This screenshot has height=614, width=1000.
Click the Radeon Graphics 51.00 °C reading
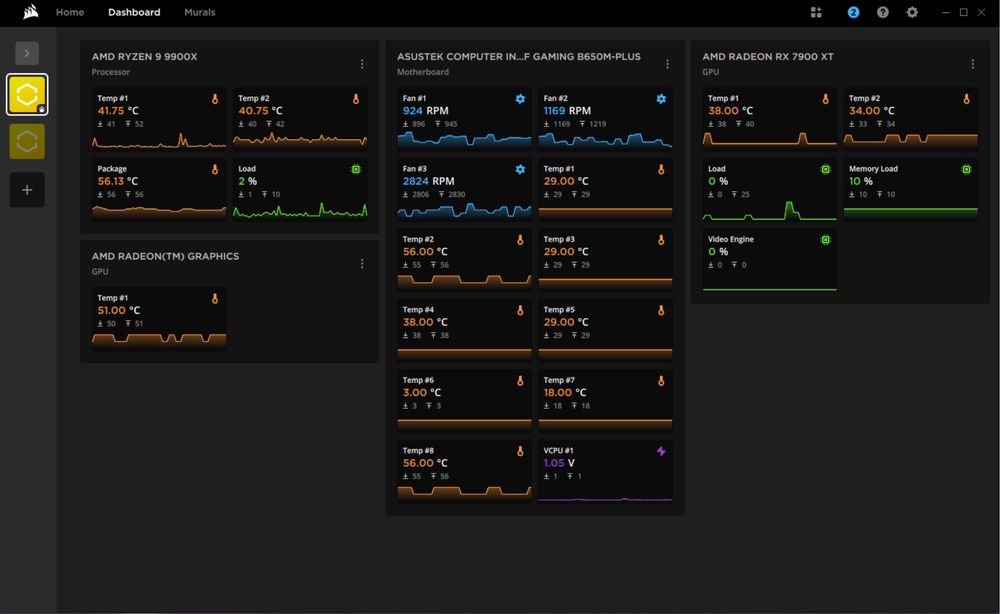point(119,311)
